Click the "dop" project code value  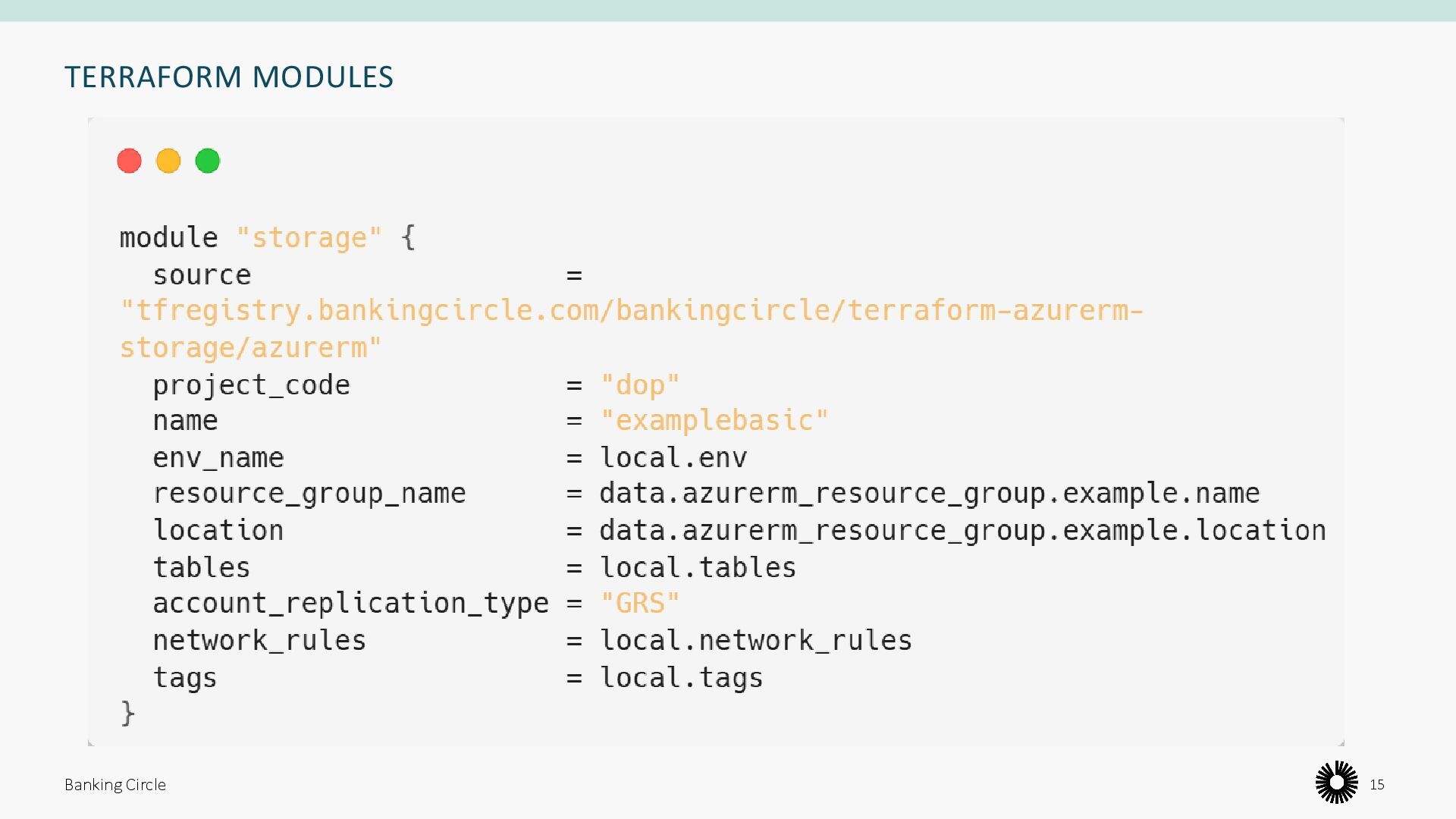[x=640, y=385]
